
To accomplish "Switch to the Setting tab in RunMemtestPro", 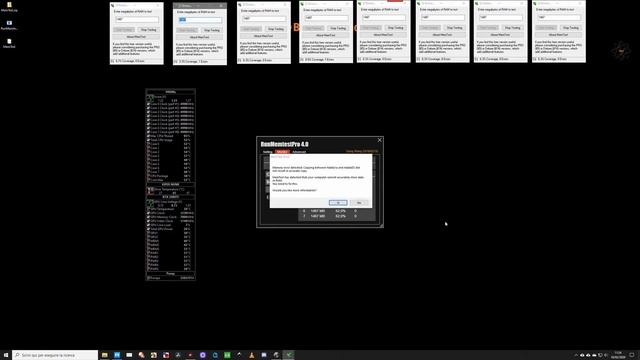I will 267,152.
